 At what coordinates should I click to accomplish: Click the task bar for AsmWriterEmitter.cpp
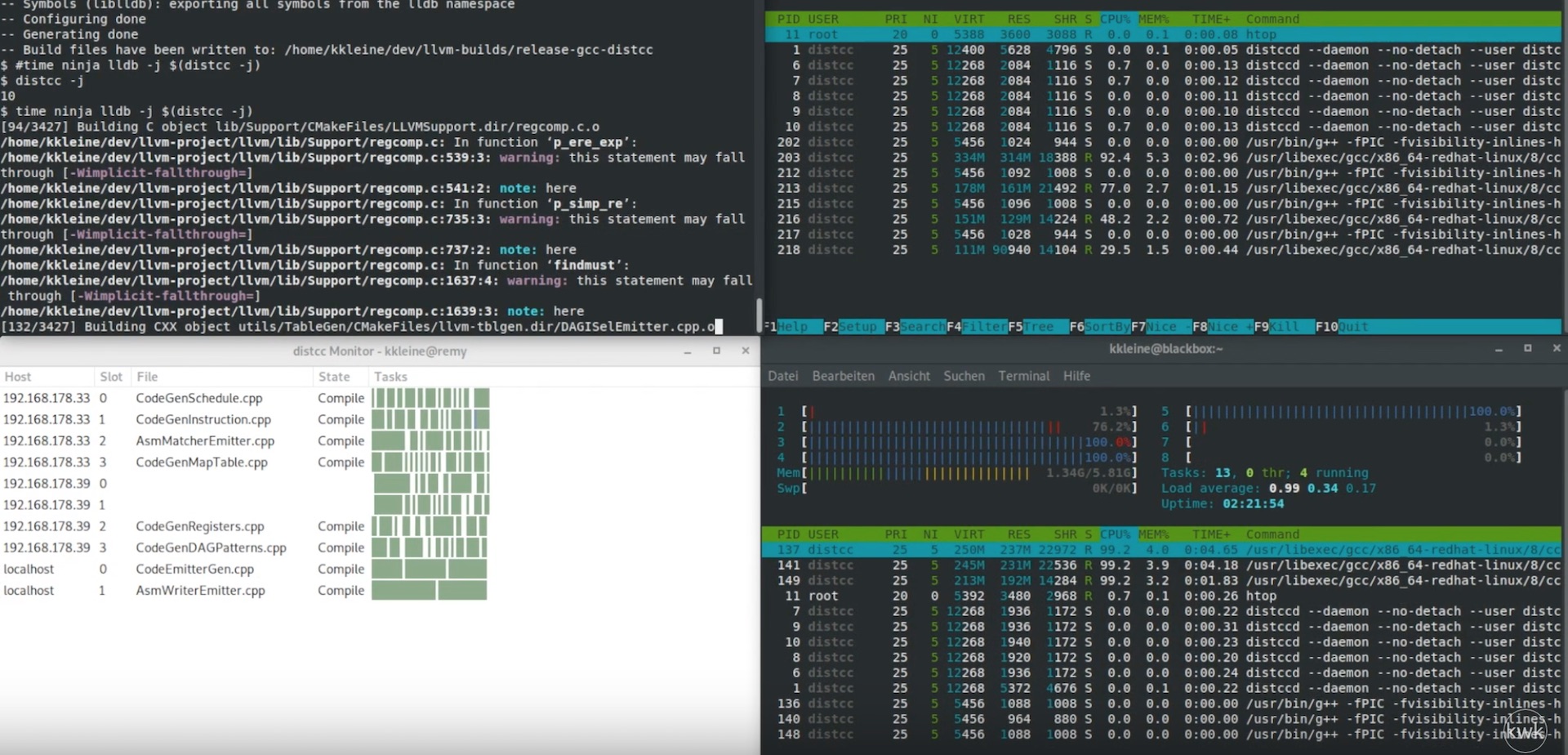429,590
